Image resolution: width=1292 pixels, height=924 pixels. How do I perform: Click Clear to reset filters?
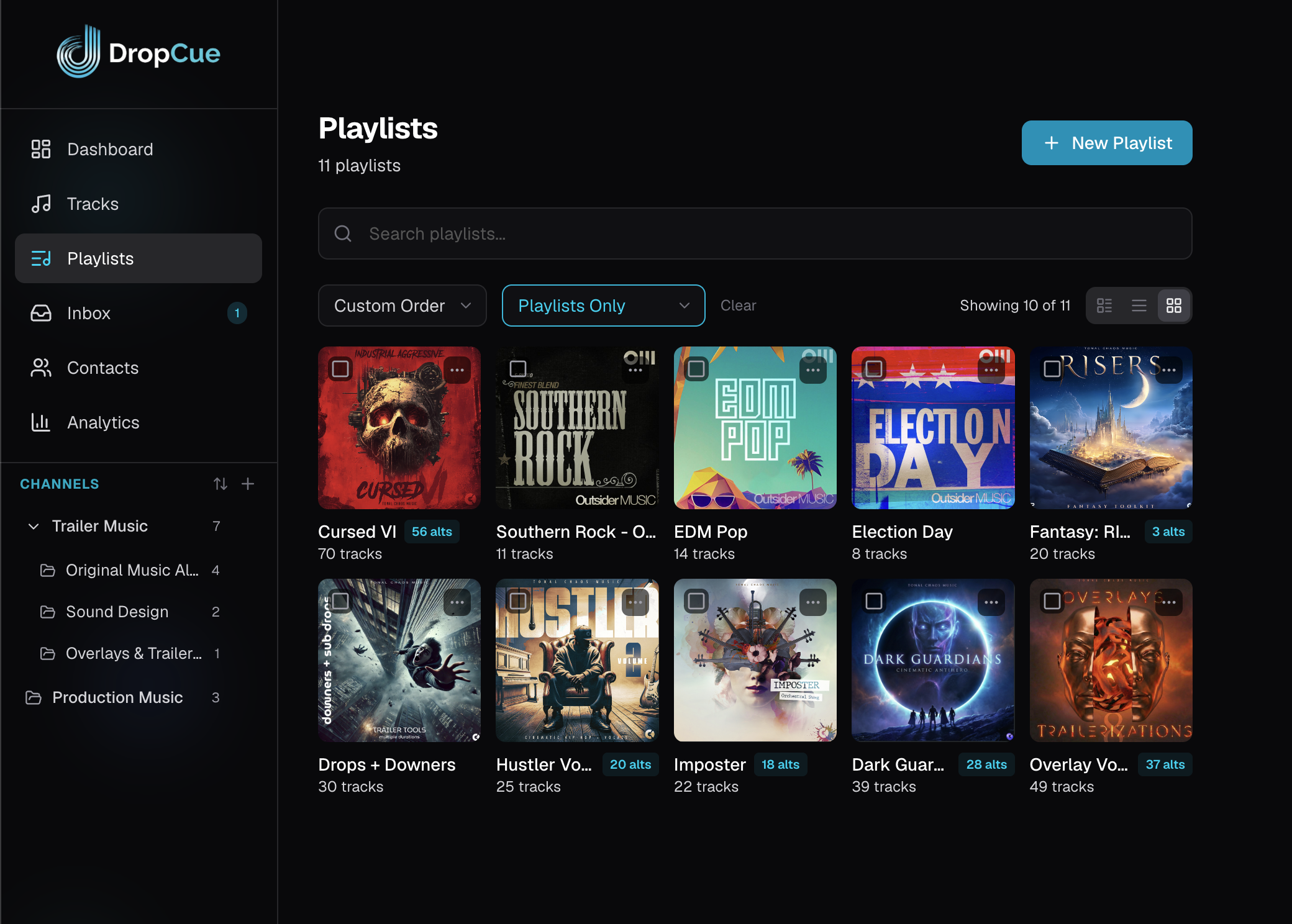coord(738,306)
